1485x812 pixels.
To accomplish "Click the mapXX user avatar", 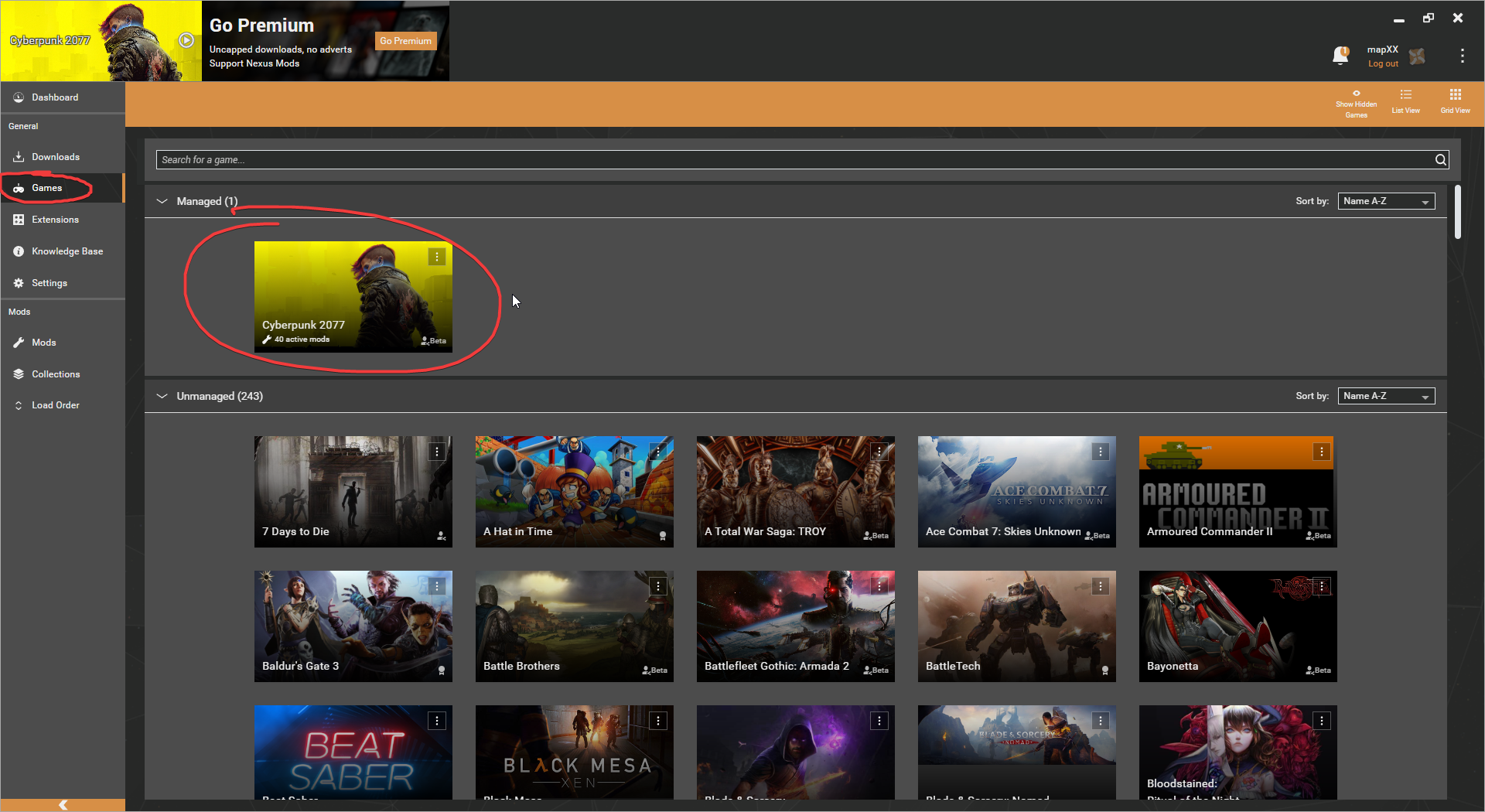I will (1417, 56).
